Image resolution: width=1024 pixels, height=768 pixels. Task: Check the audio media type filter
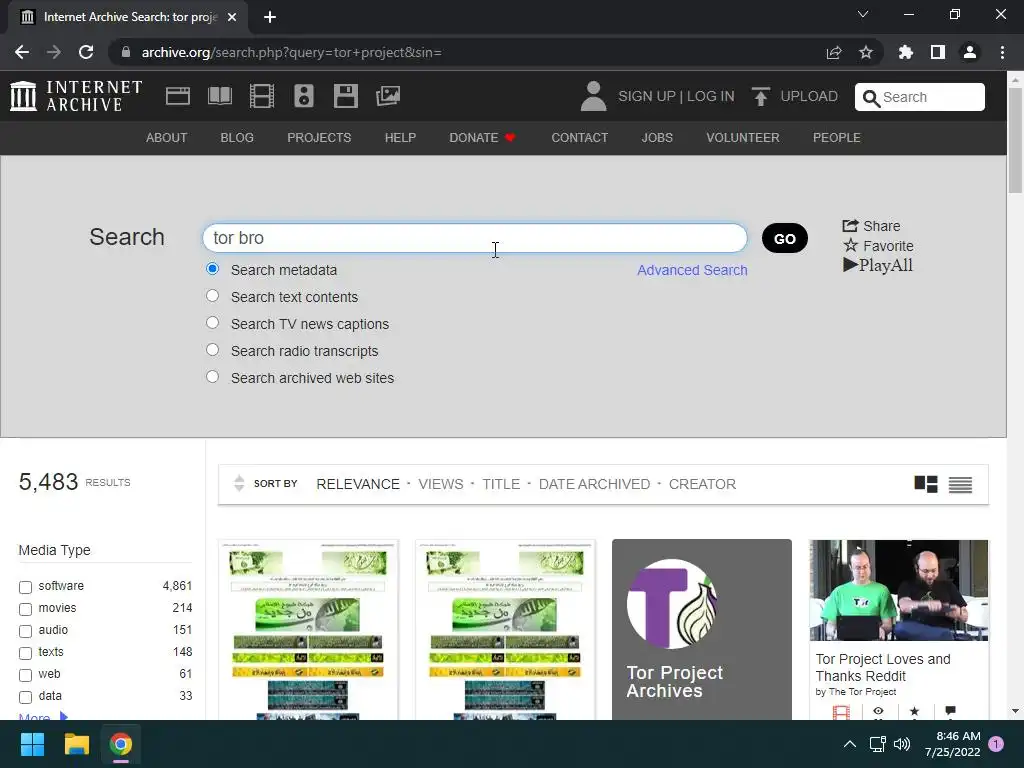click(25, 631)
